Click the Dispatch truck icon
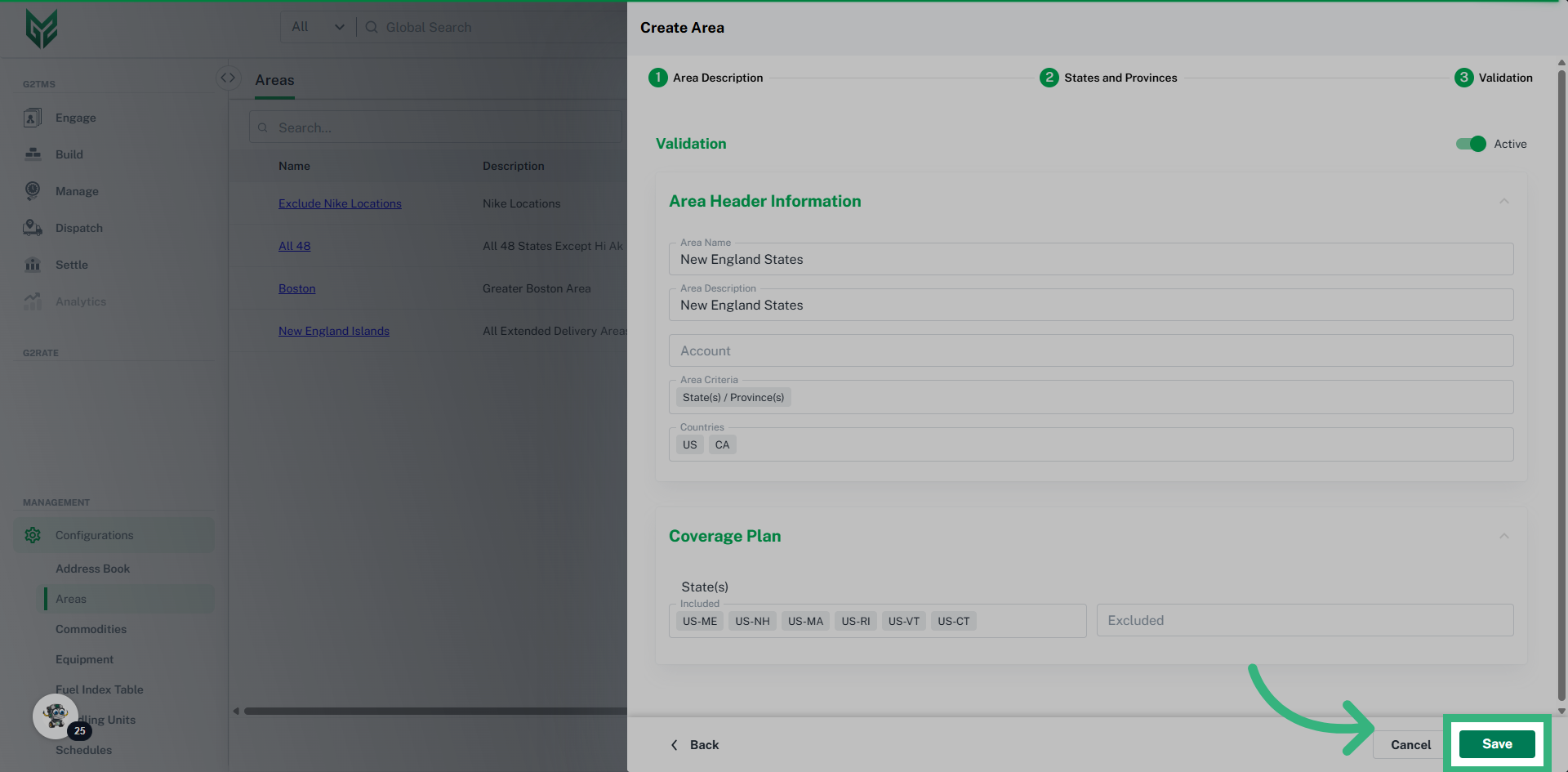 pos(33,228)
